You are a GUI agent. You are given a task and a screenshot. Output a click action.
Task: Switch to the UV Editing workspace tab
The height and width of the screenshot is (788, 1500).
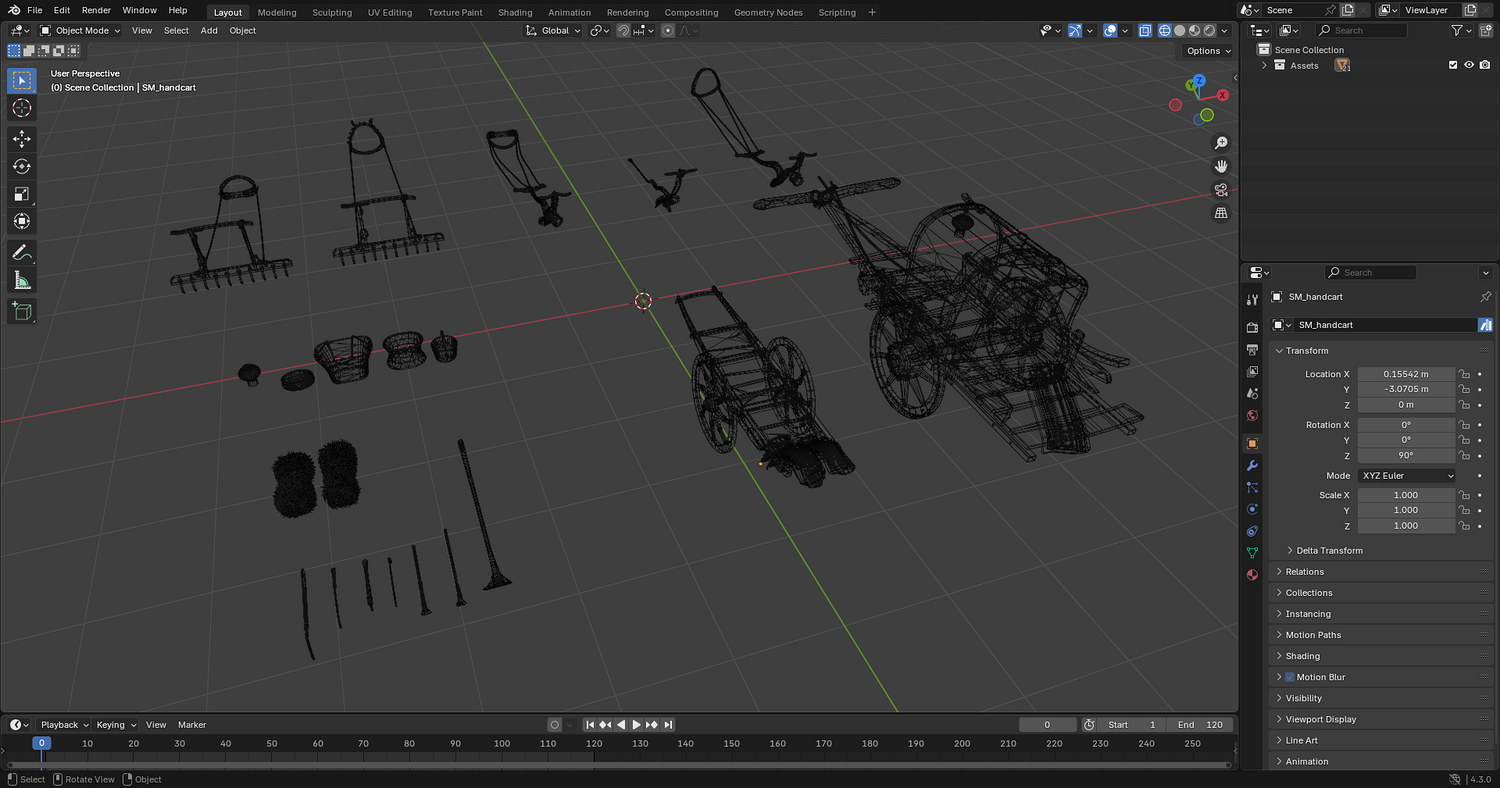(389, 12)
